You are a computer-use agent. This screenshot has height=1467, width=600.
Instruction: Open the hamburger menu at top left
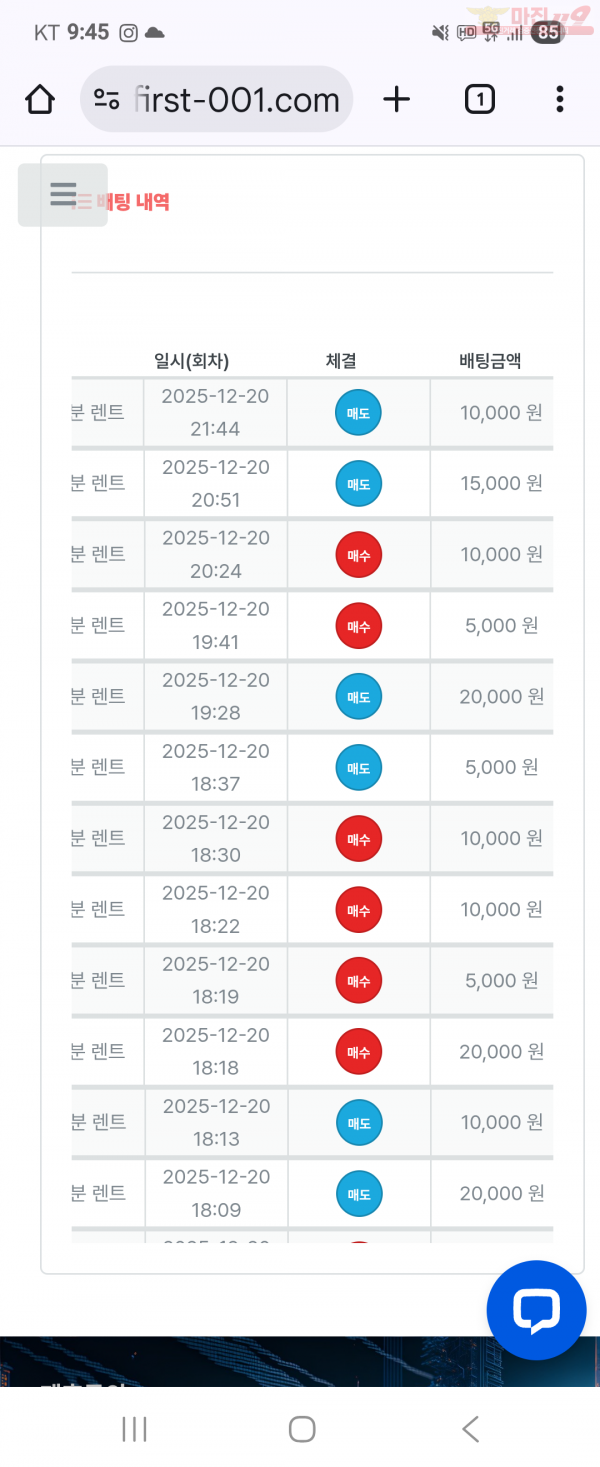(63, 195)
